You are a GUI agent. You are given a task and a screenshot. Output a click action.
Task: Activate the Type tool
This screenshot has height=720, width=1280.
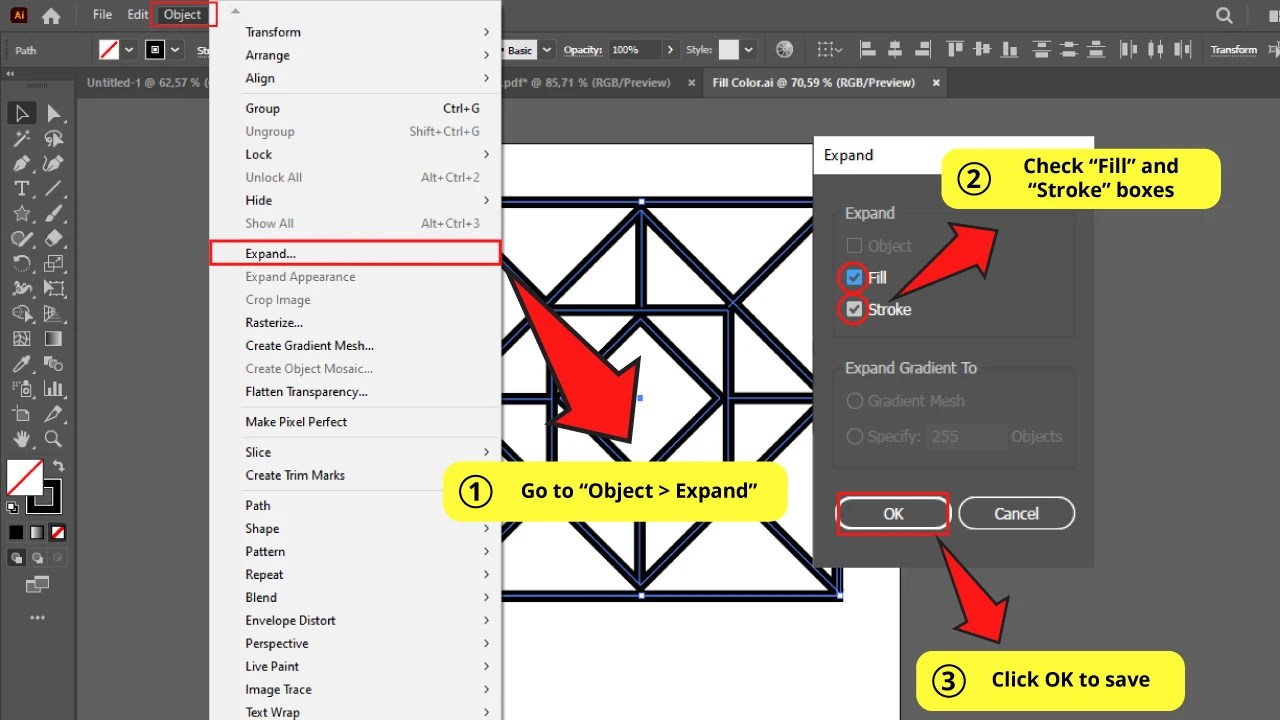[22, 188]
